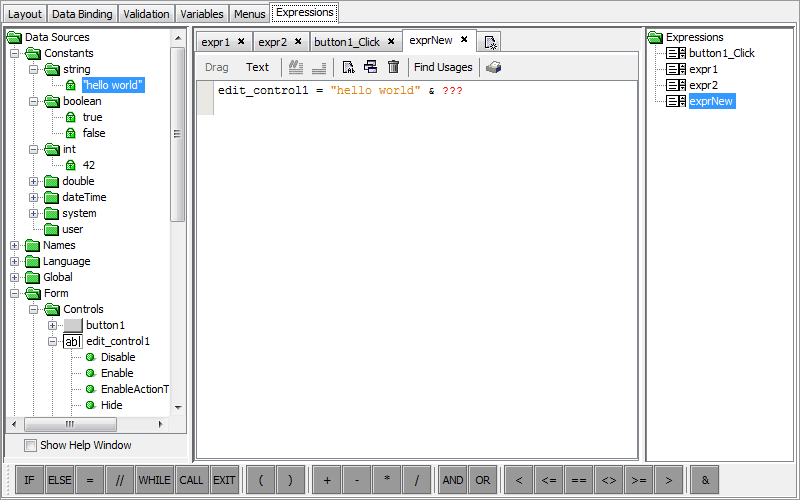The height and width of the screenshot is (500, 800).
Task: Insert the WHILE keyword button
Action: coord(155,480)
